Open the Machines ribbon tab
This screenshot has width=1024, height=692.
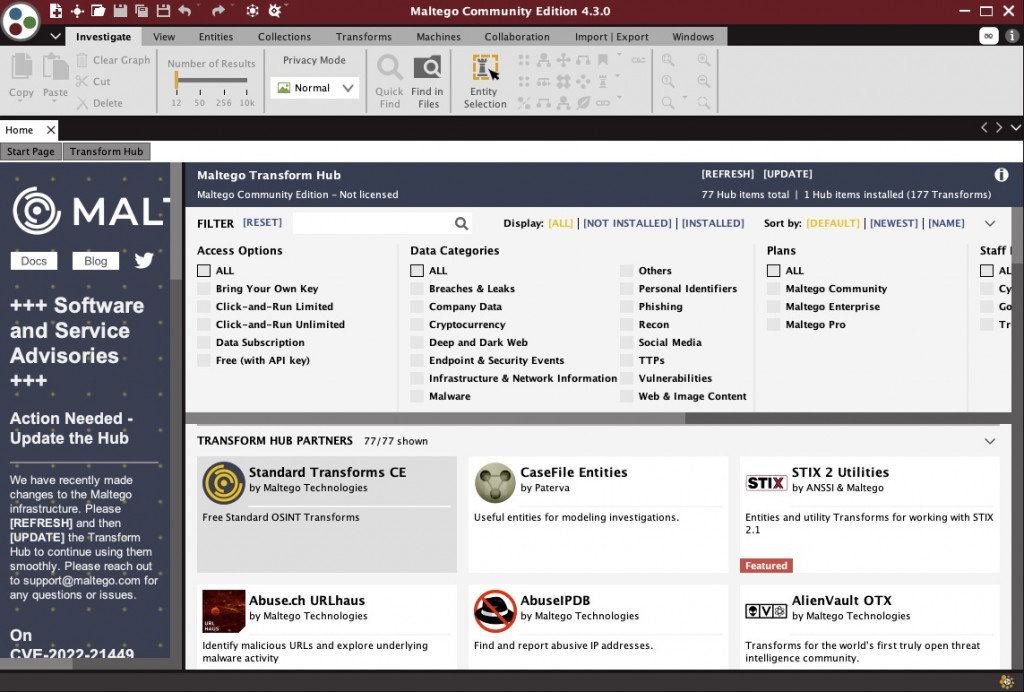click(x=438, y=37)
